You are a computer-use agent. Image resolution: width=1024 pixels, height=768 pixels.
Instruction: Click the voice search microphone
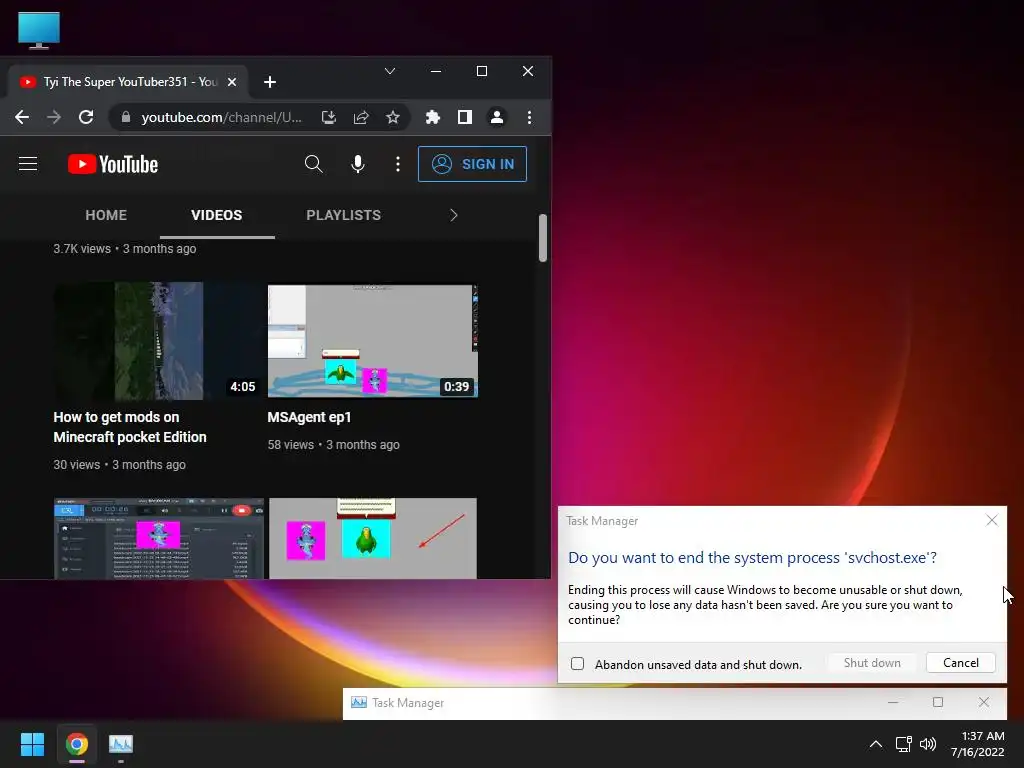coord(357,164)
